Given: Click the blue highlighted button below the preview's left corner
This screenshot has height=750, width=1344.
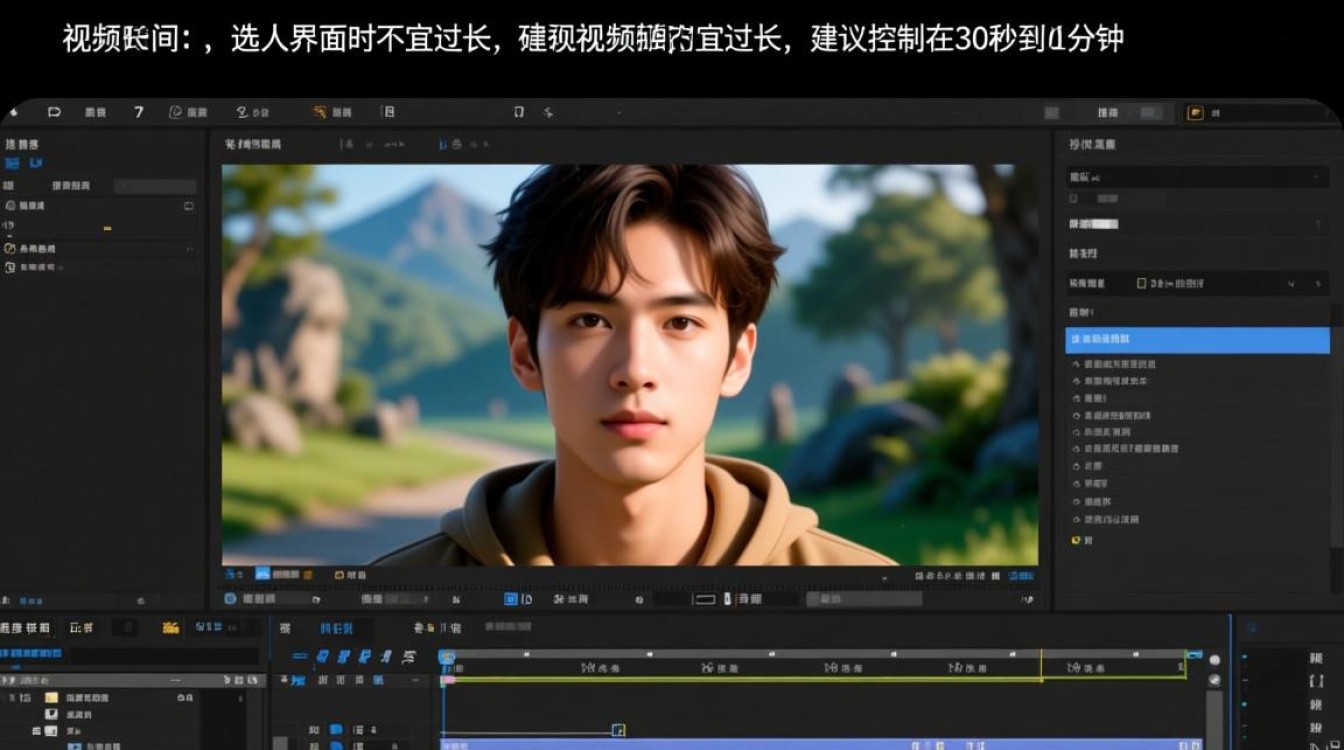Looking at the screenshot, I should (x=262, y=575).
